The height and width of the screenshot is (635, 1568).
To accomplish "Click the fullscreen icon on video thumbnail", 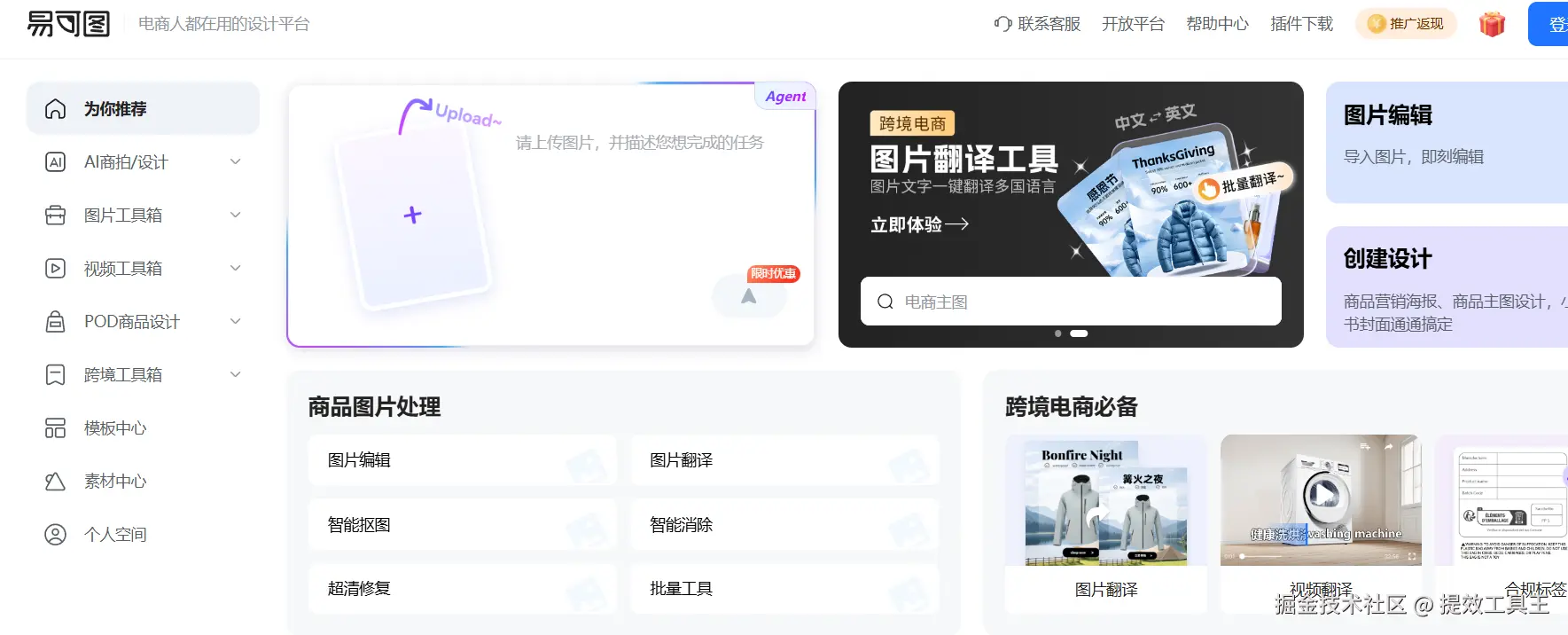I will click(1412, 556).
